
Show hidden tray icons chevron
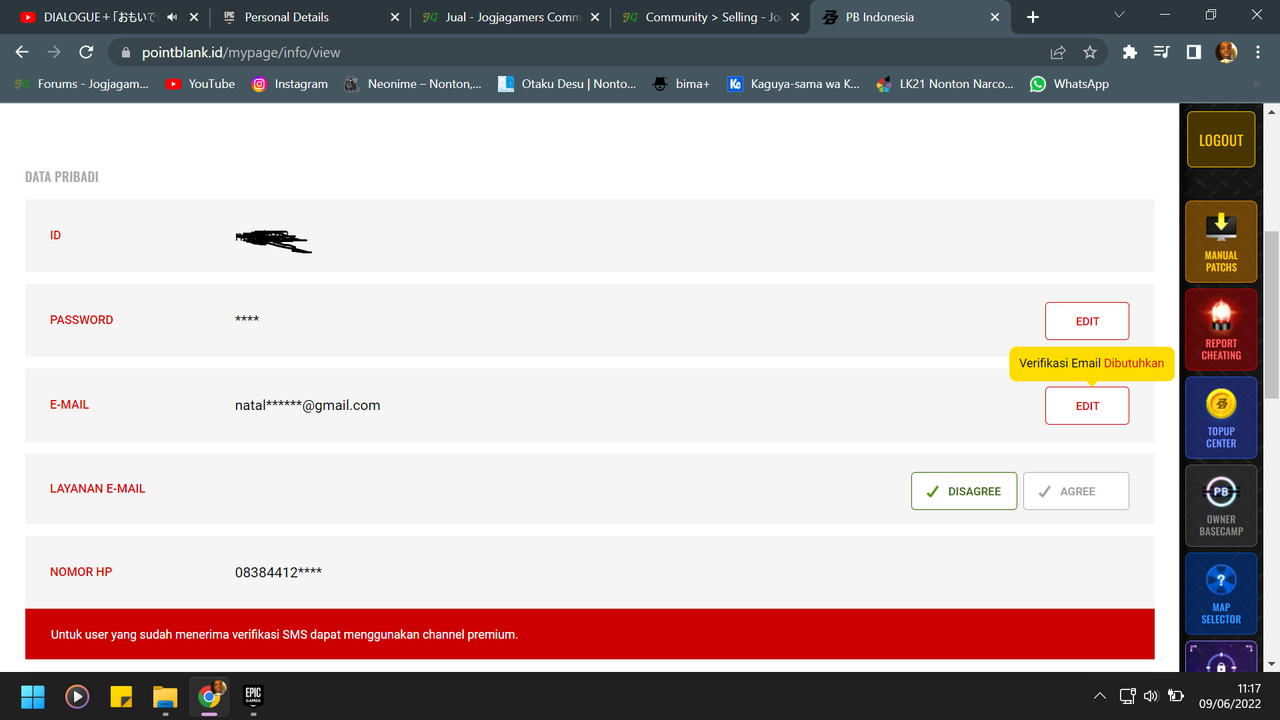(1100, 696)
